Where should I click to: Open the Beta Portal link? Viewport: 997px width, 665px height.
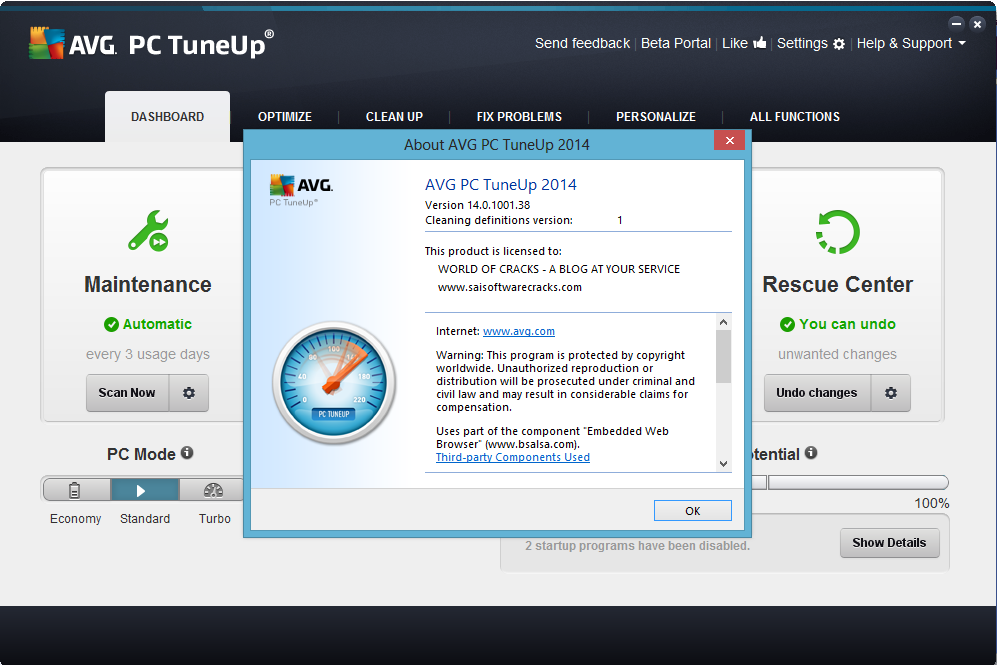(675, 43)
